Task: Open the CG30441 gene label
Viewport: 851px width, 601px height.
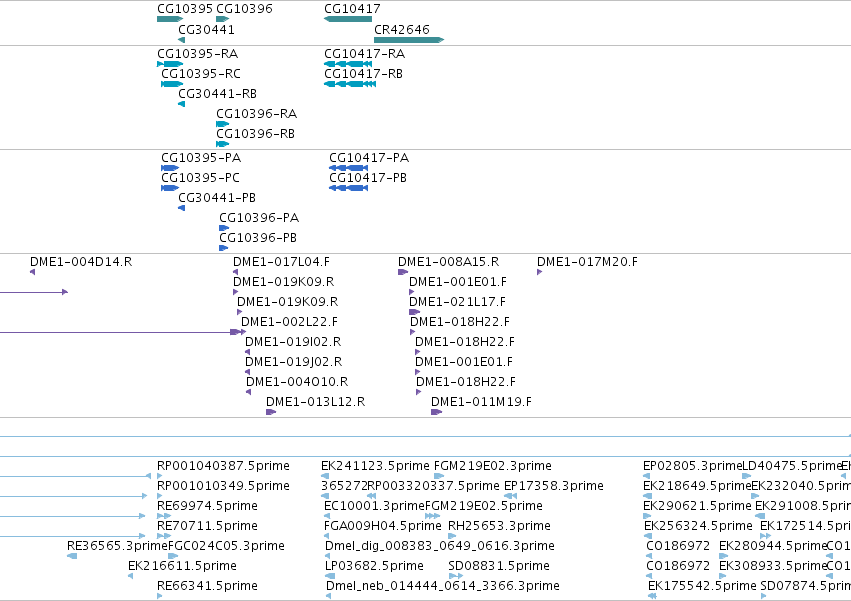Action: point(206,29)
